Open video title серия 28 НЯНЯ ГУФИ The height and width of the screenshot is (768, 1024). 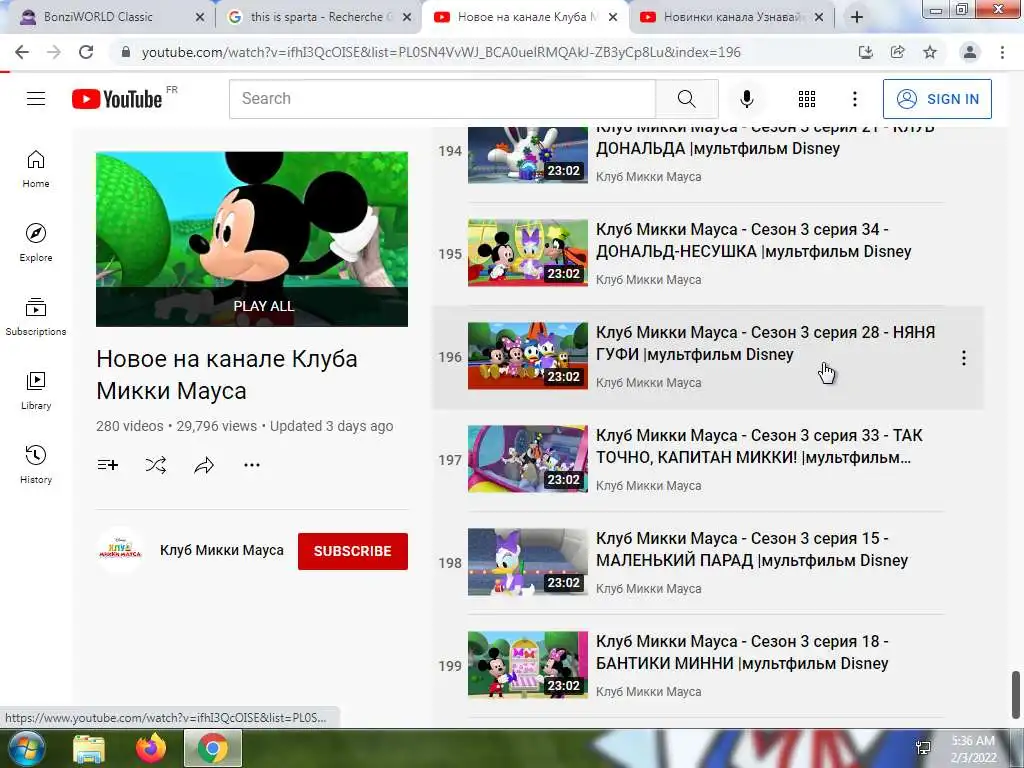[765, 344]
